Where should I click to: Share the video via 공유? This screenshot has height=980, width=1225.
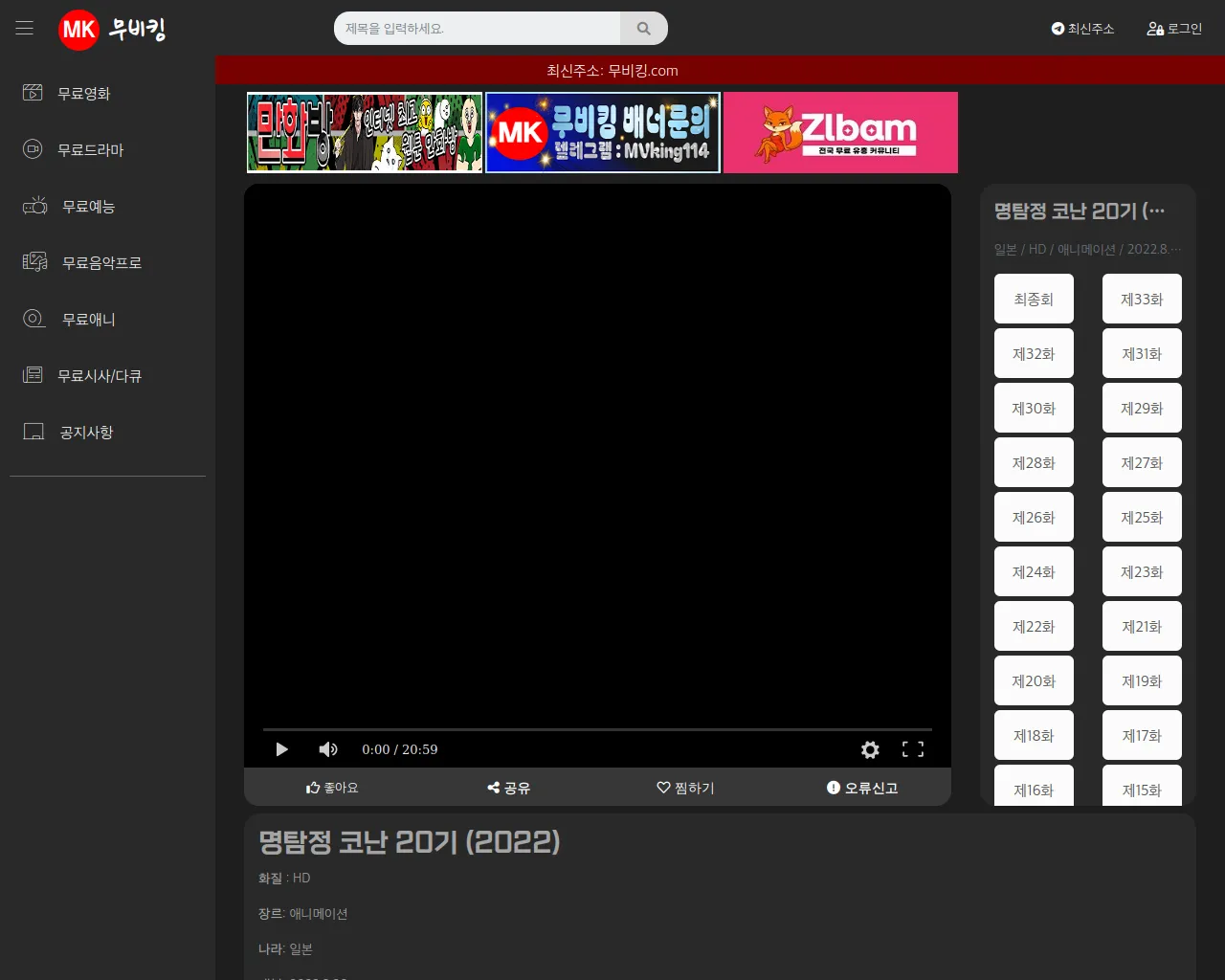click(509, 788)
